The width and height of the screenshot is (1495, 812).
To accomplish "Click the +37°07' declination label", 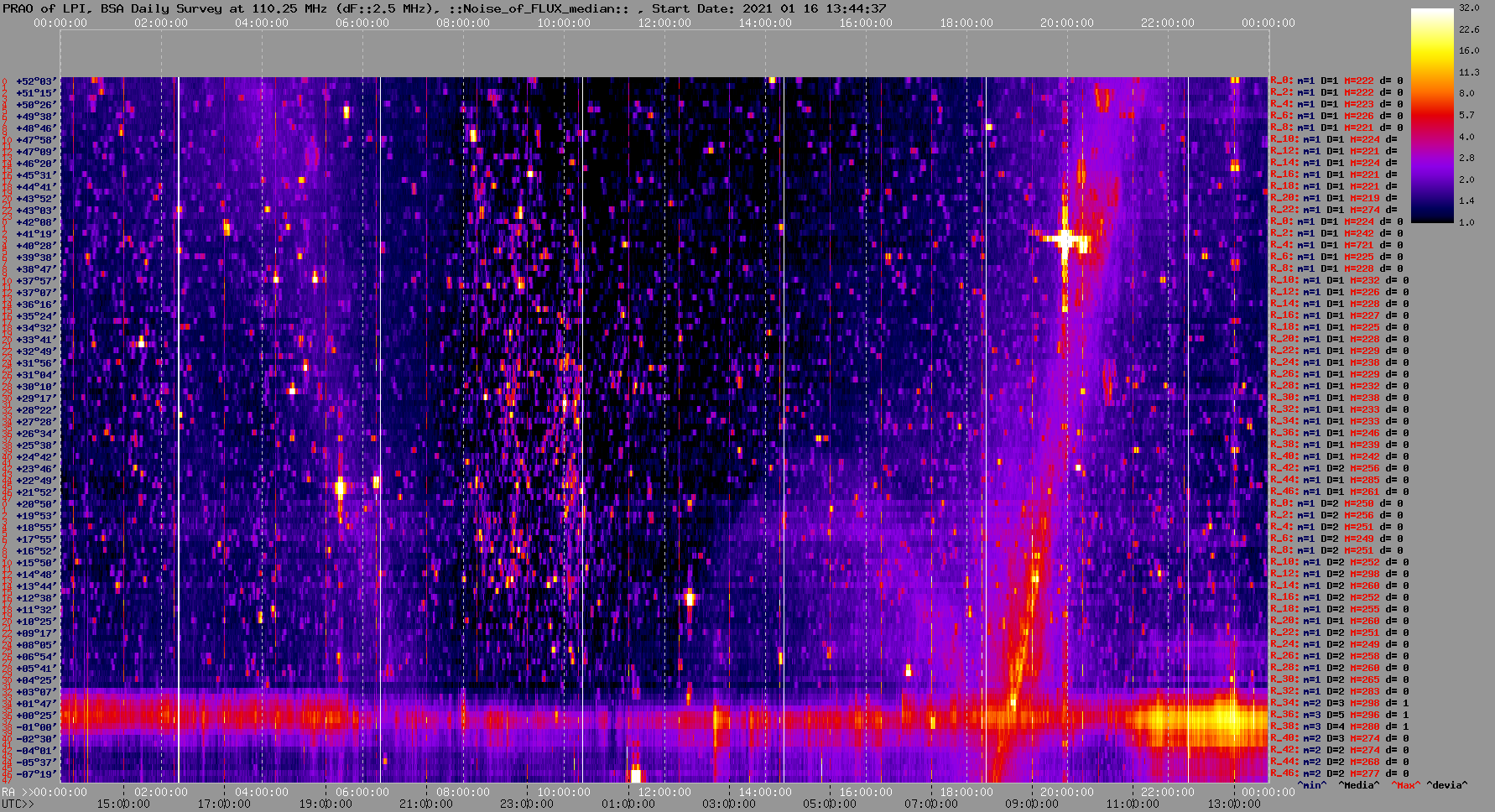I will pyautogui.click(x=35, y=293).
